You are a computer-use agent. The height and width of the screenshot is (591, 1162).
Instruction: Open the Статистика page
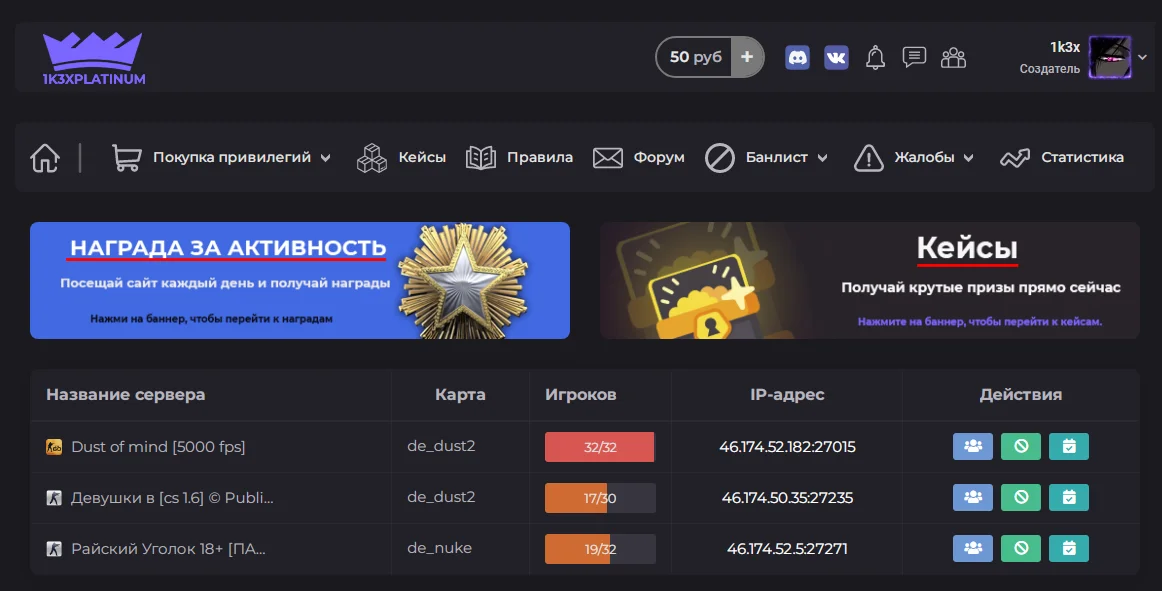[x=1062, y=158]
